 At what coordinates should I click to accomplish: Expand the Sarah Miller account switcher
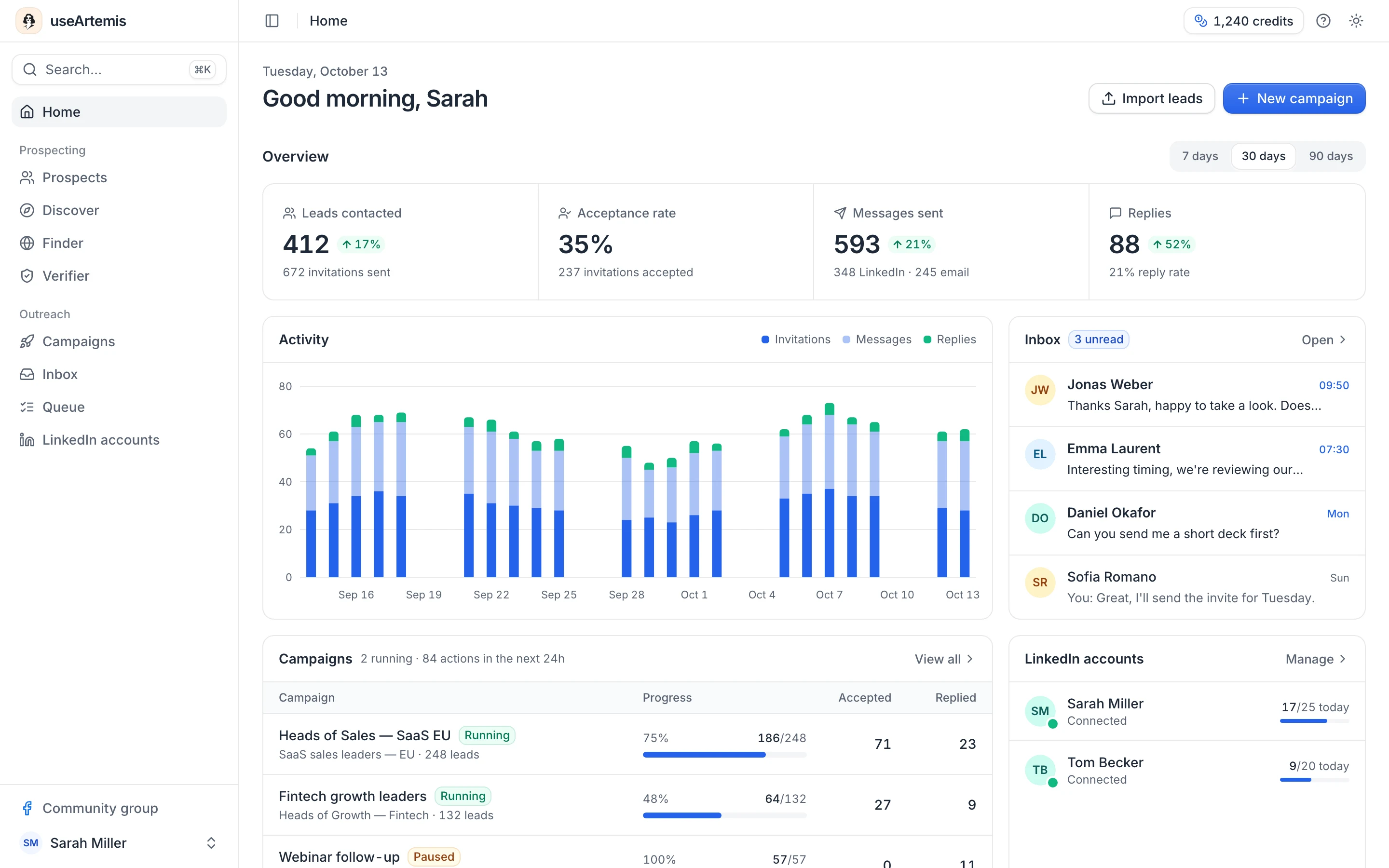[119, 843]
